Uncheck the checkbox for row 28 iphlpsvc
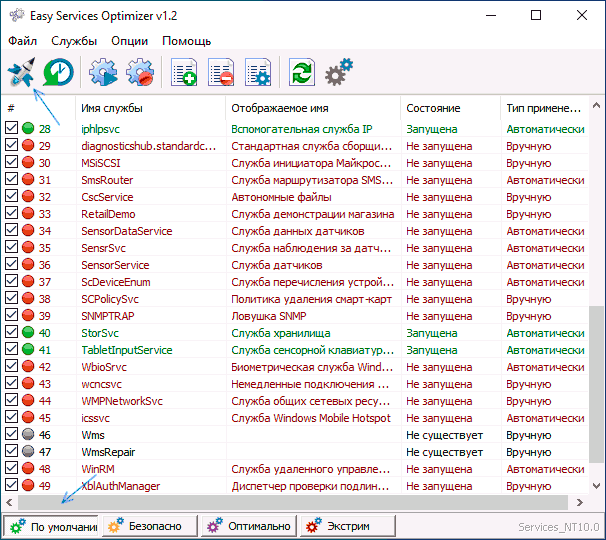606x540 pixels. click(12, 128)
